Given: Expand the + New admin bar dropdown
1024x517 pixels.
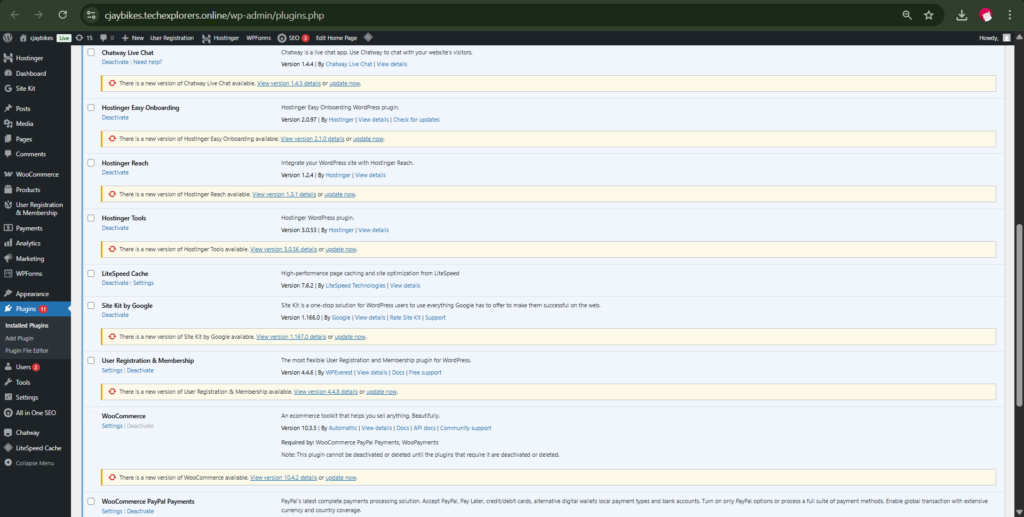Looking at the screenshot, I should [132, 38].
